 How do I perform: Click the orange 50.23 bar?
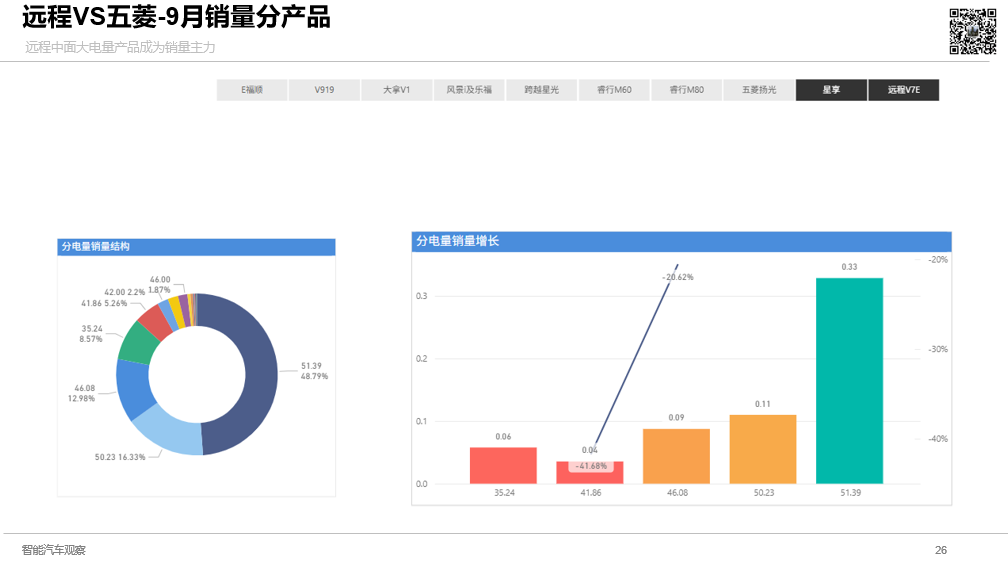pyautogui.click(x=762, y=449)
